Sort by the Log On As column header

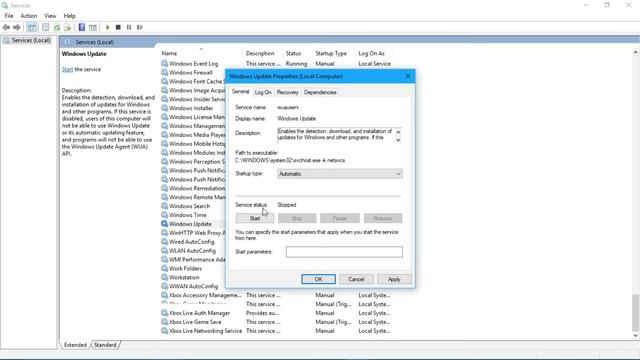[x=371, y=53]
